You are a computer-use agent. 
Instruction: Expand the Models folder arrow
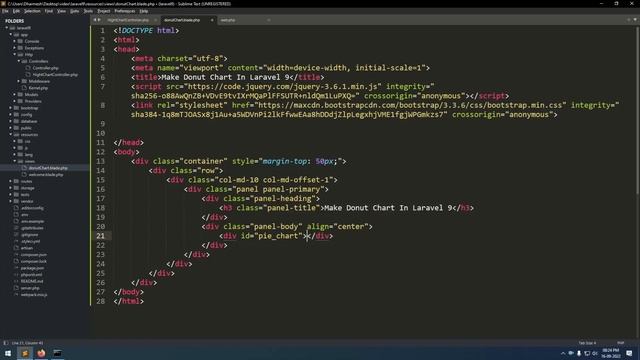click(15, 94)
